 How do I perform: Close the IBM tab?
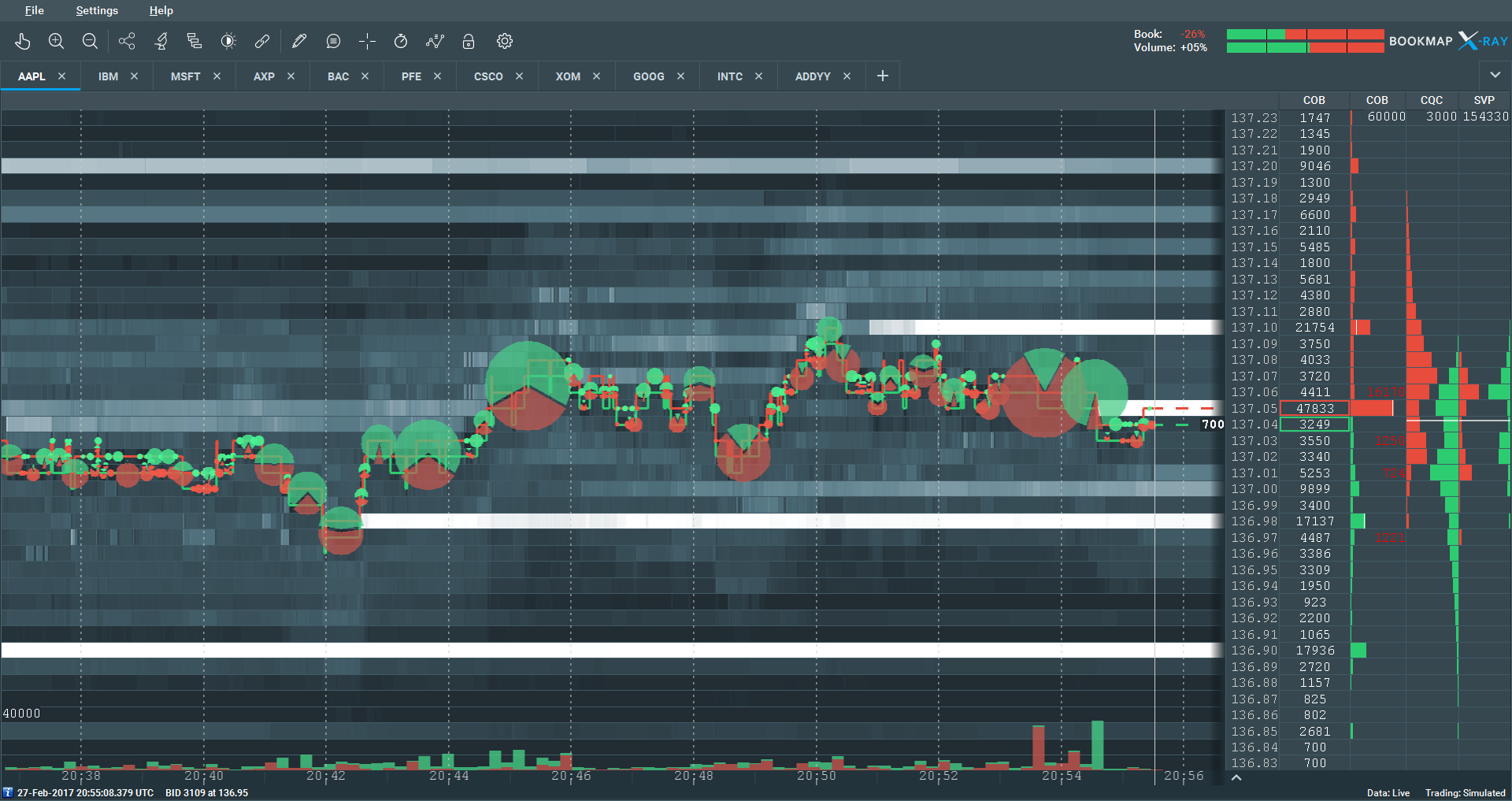(134, 76)
